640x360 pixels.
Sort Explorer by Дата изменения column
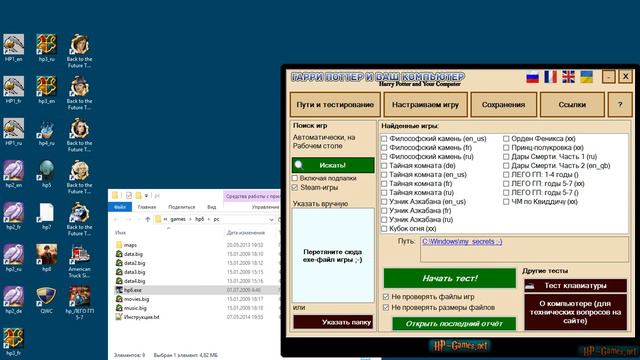point(246,233)
